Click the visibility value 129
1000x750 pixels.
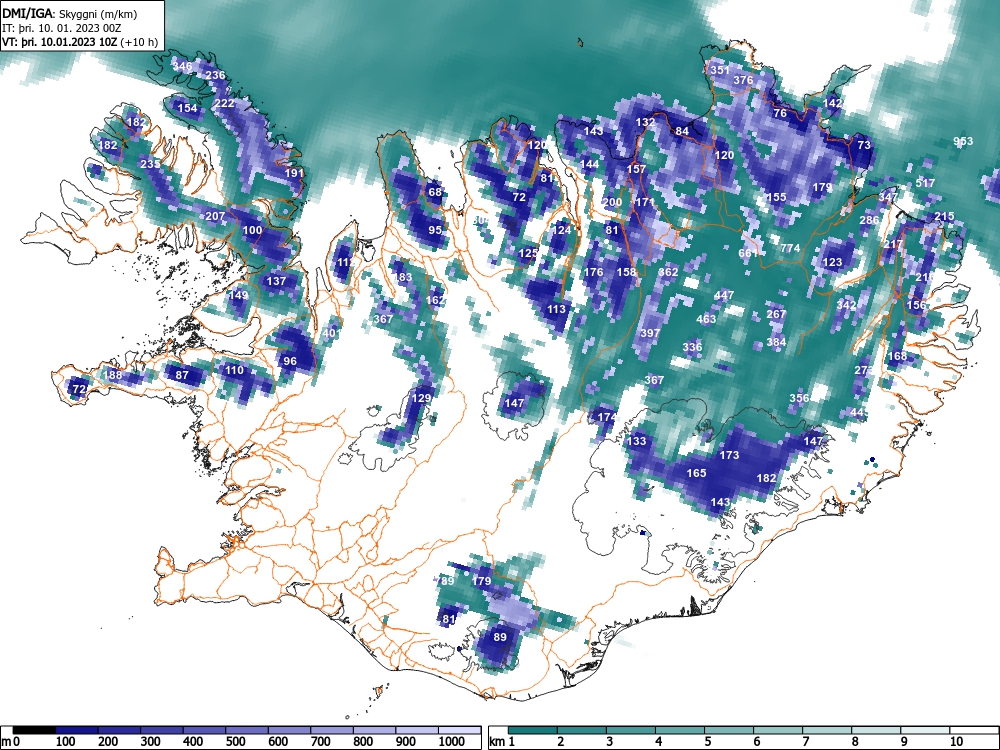click(x=422, y=398)
